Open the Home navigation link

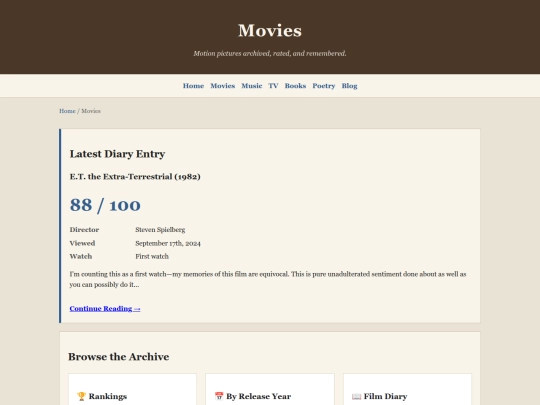pos(193,86)
